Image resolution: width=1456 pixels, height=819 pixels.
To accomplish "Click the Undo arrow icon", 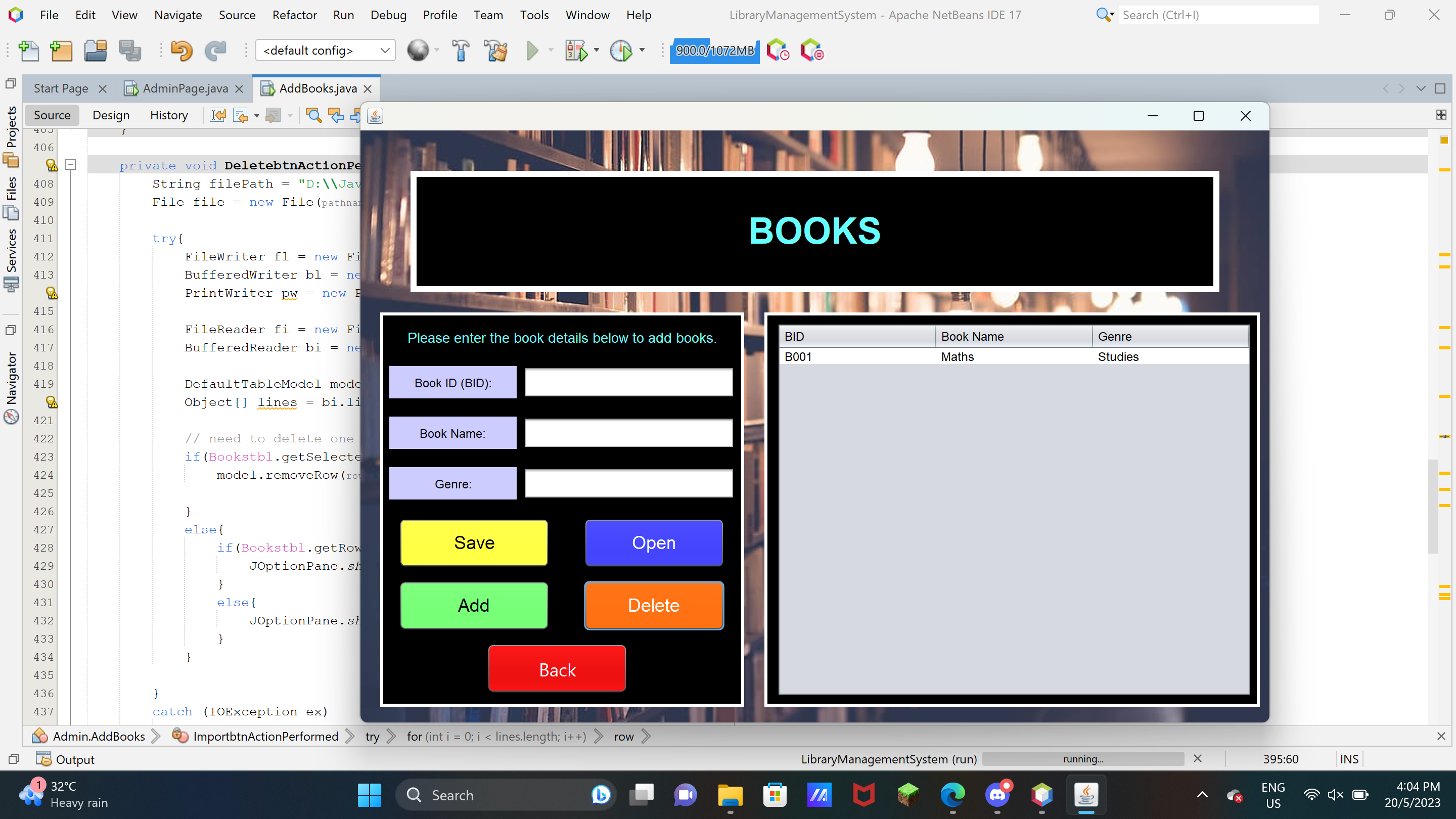I will coord(181,51).
